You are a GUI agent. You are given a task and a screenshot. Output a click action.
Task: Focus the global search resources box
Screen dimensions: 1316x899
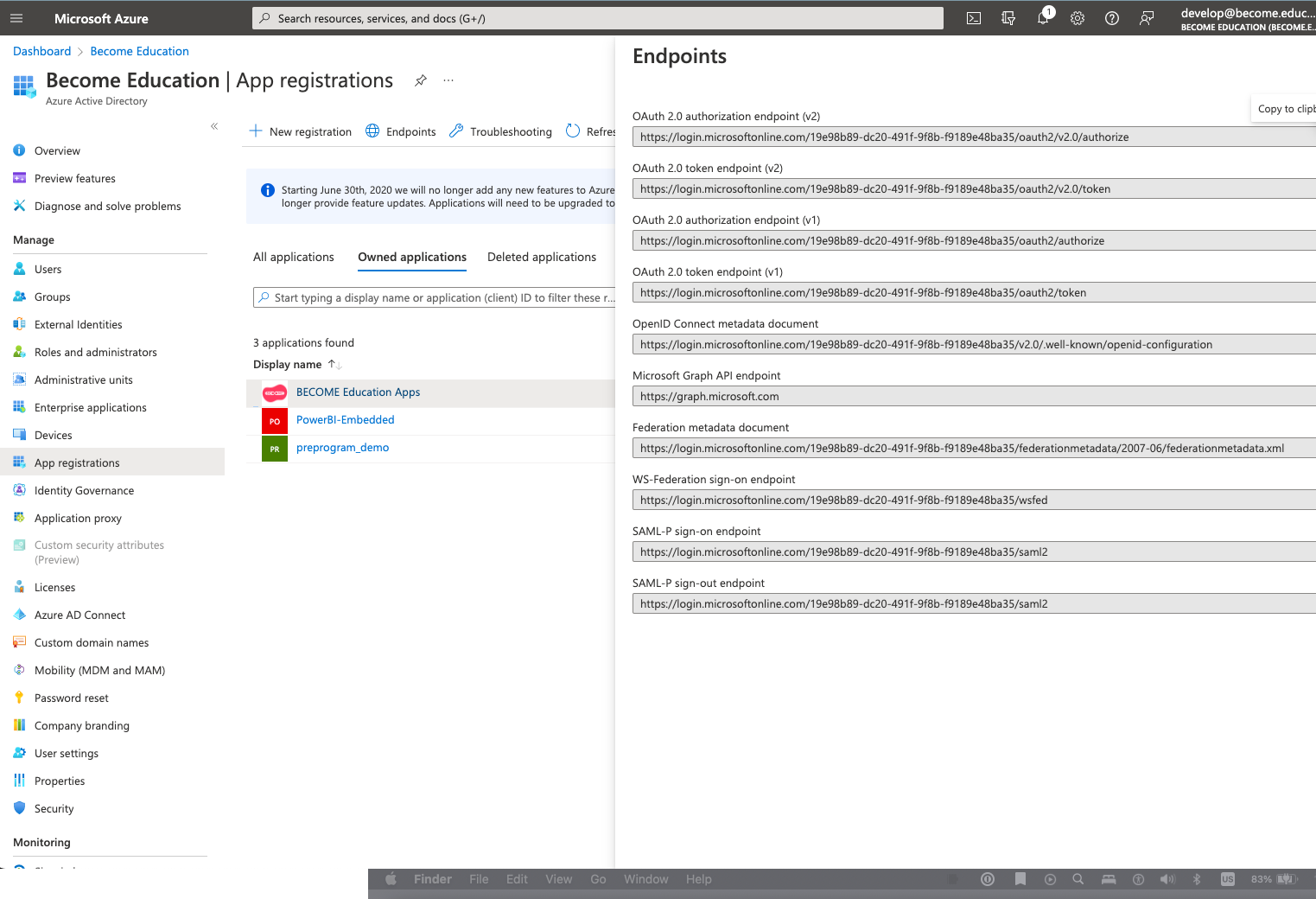pos(598,18)
